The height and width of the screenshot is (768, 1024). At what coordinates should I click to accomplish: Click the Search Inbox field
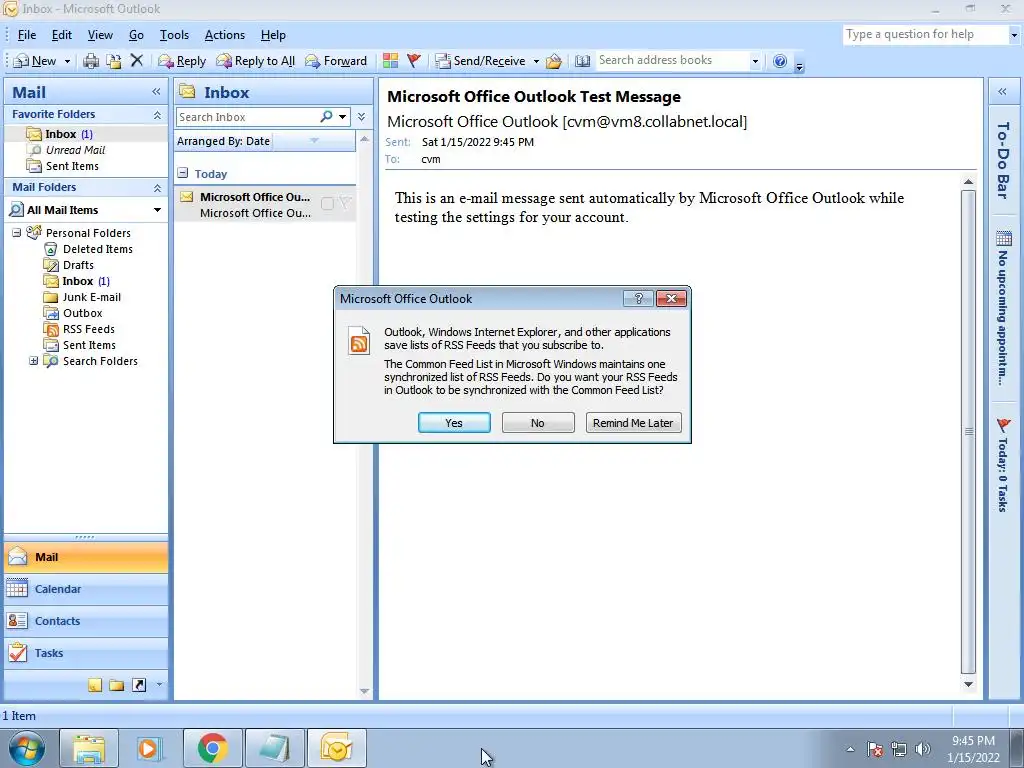(x=247, y=117)
